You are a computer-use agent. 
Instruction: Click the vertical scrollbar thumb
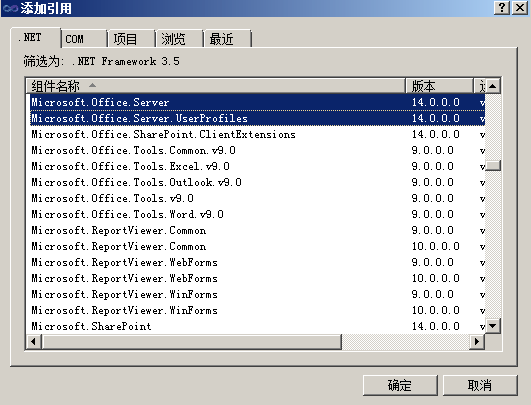coord(493,166)
